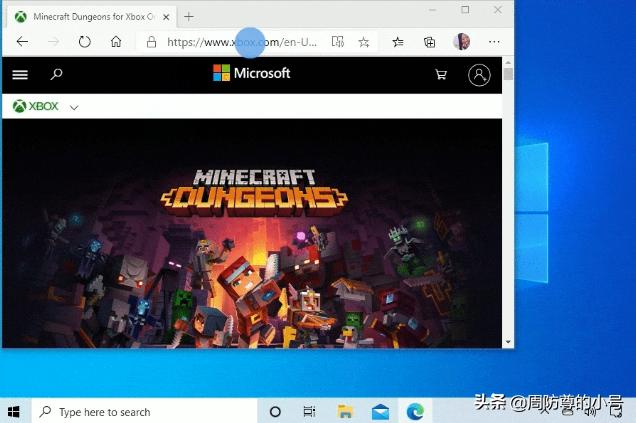The width and height of the screenshot is (636, 423).
Task: Open the shopping cart icon
Action: [x=441, y=74]
